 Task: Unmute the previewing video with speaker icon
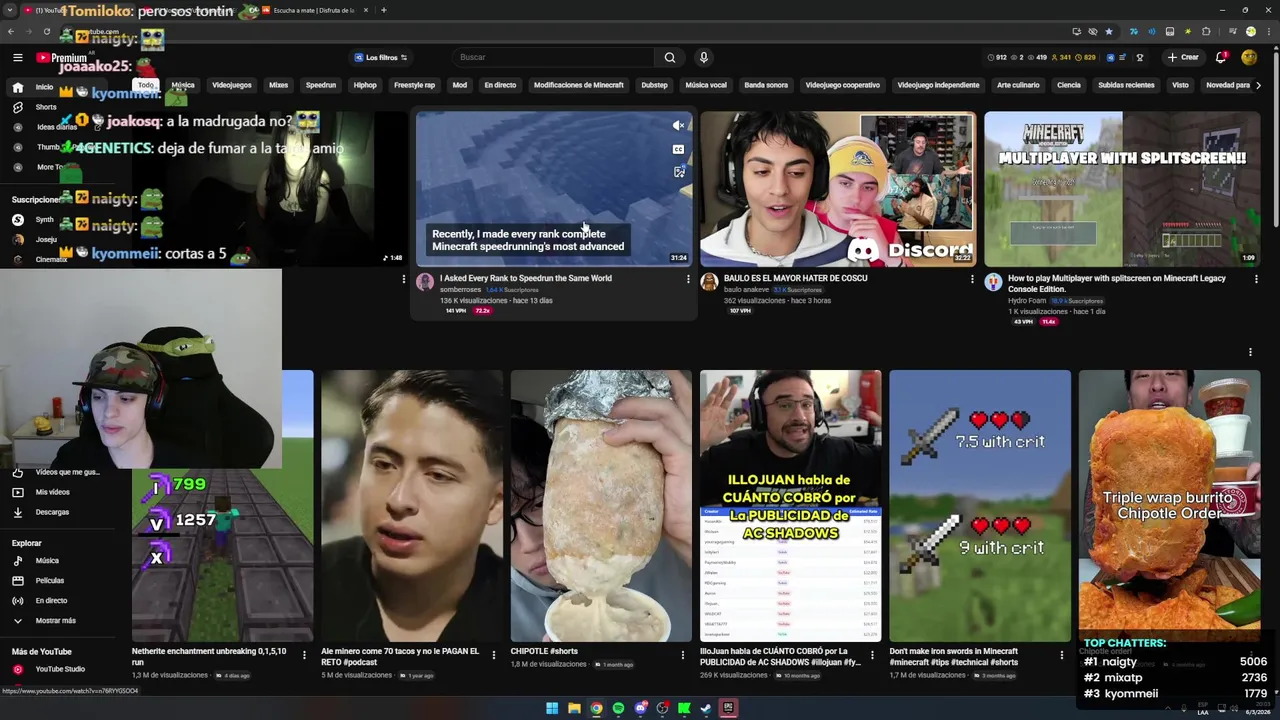[x=678, y=126]
